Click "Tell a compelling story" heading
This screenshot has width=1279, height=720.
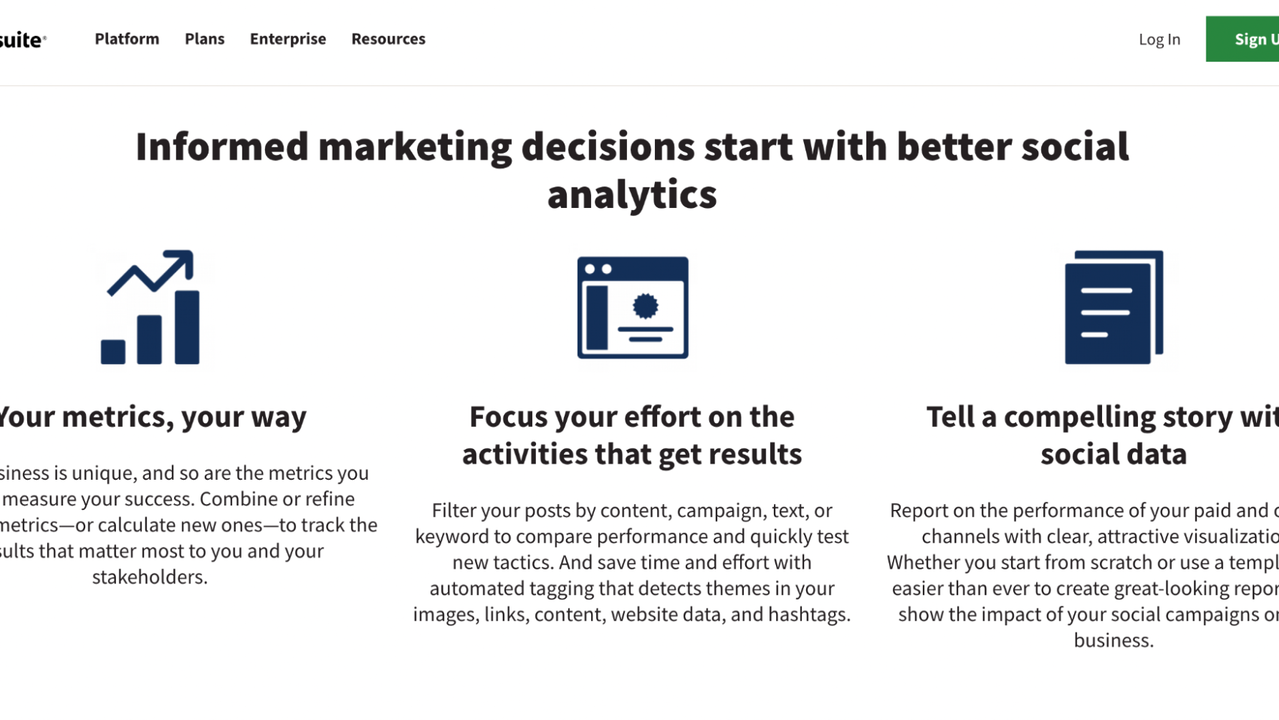tap(1102, 435)
